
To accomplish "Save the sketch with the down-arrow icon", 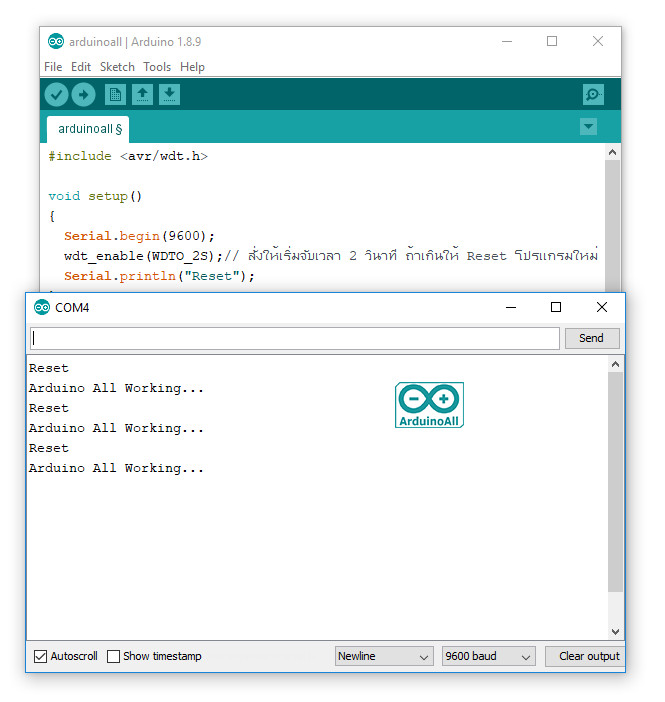I will coord(169,95).
